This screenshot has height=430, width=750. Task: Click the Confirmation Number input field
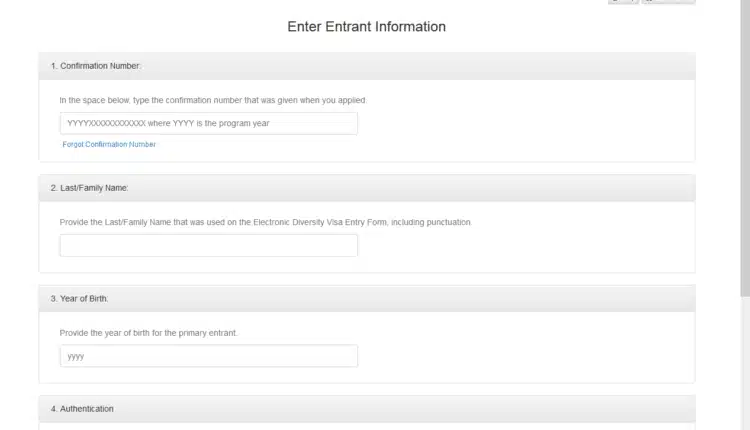point(208,123)
